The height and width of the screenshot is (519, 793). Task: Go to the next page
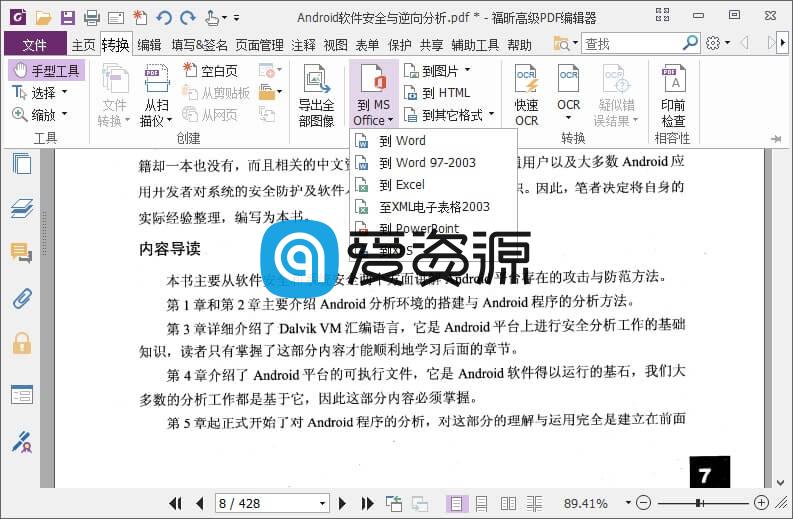[342, 503]
